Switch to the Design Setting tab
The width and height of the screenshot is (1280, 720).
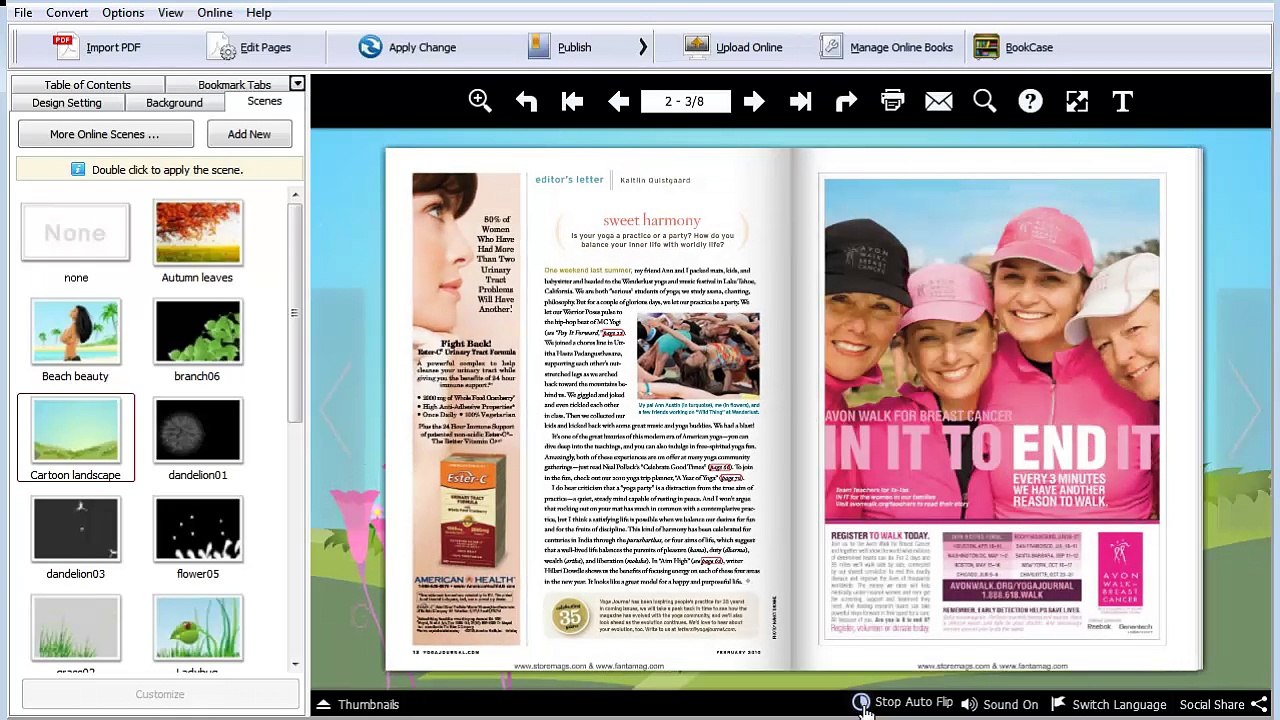coord(67,103)
